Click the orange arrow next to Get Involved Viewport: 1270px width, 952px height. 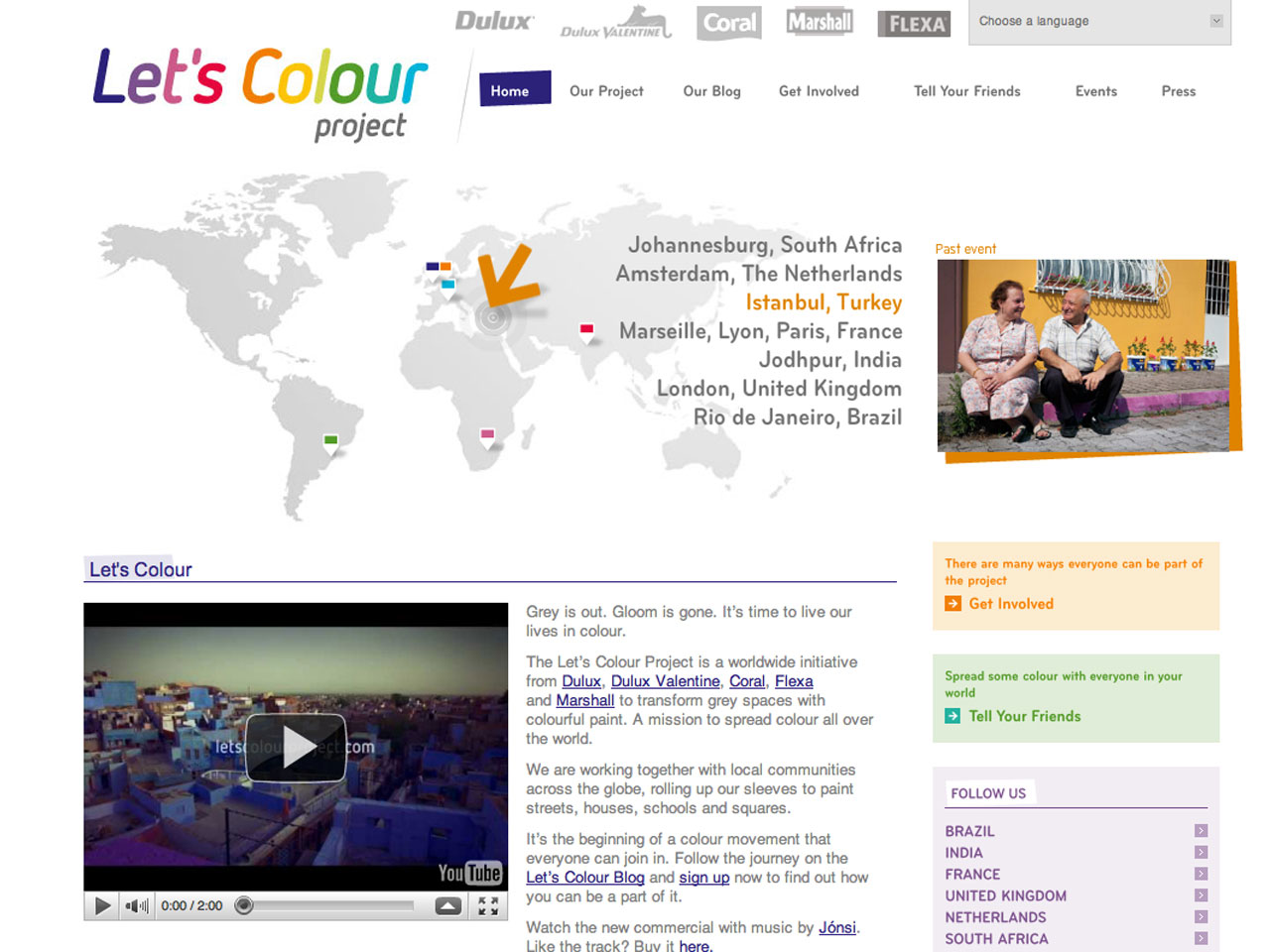pyautogui.click(x=952, y=604)
